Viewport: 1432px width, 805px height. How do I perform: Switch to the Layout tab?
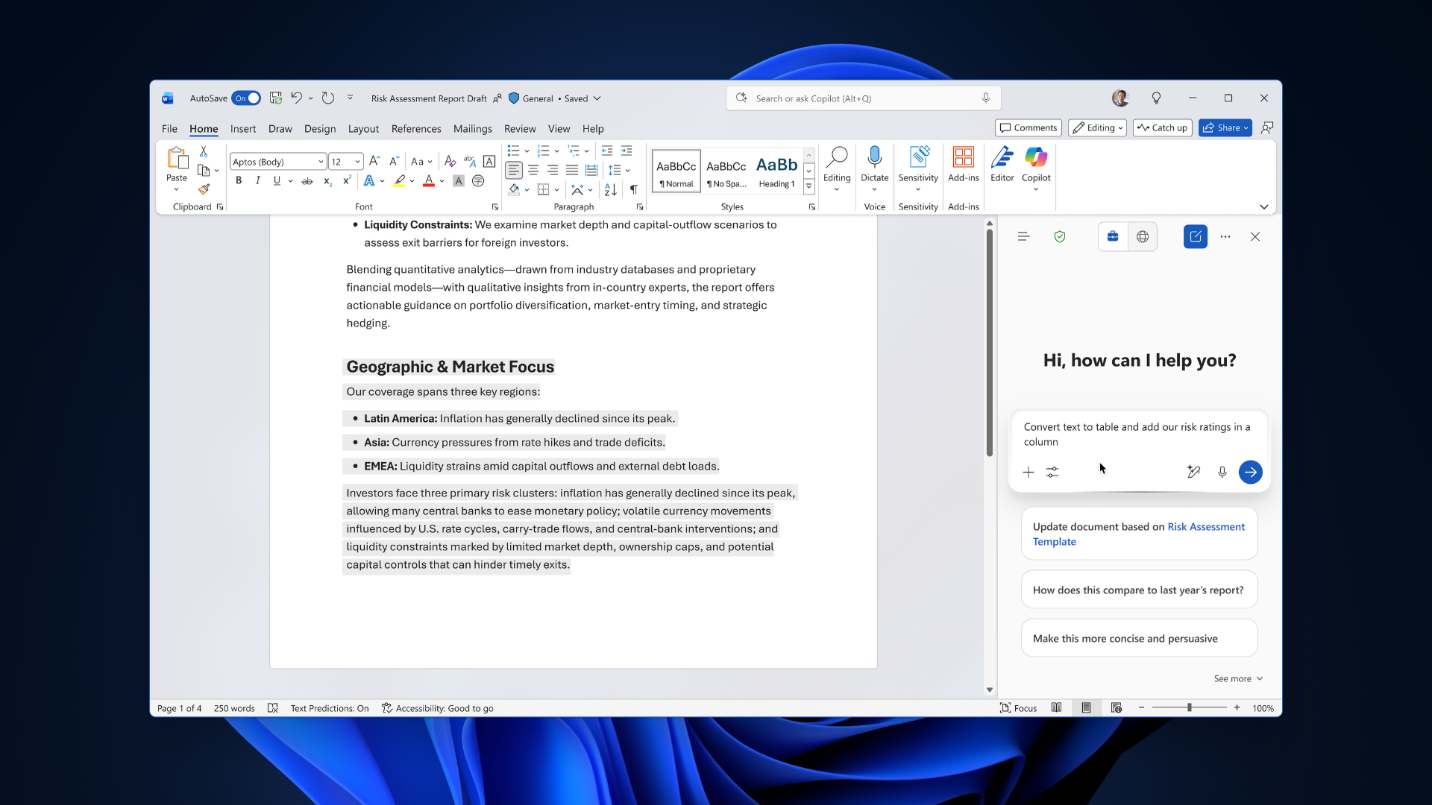pyautogui.click(x=363, y=129)
